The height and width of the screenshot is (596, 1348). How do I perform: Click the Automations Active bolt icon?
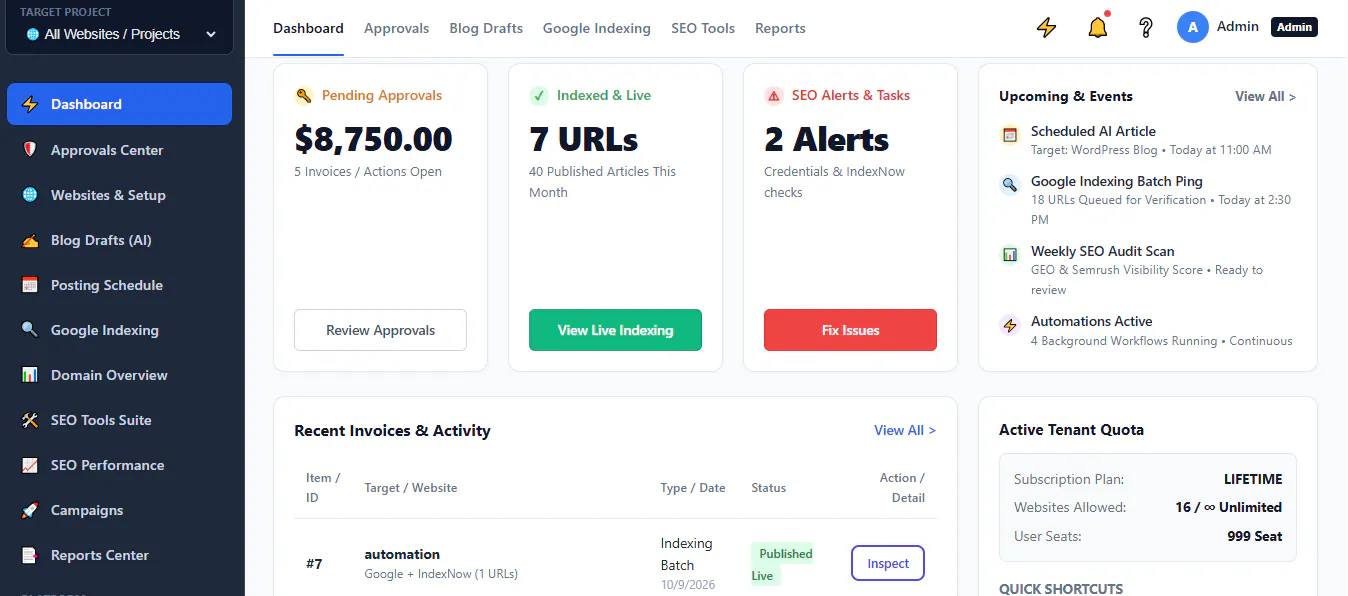pos(1010,324)
